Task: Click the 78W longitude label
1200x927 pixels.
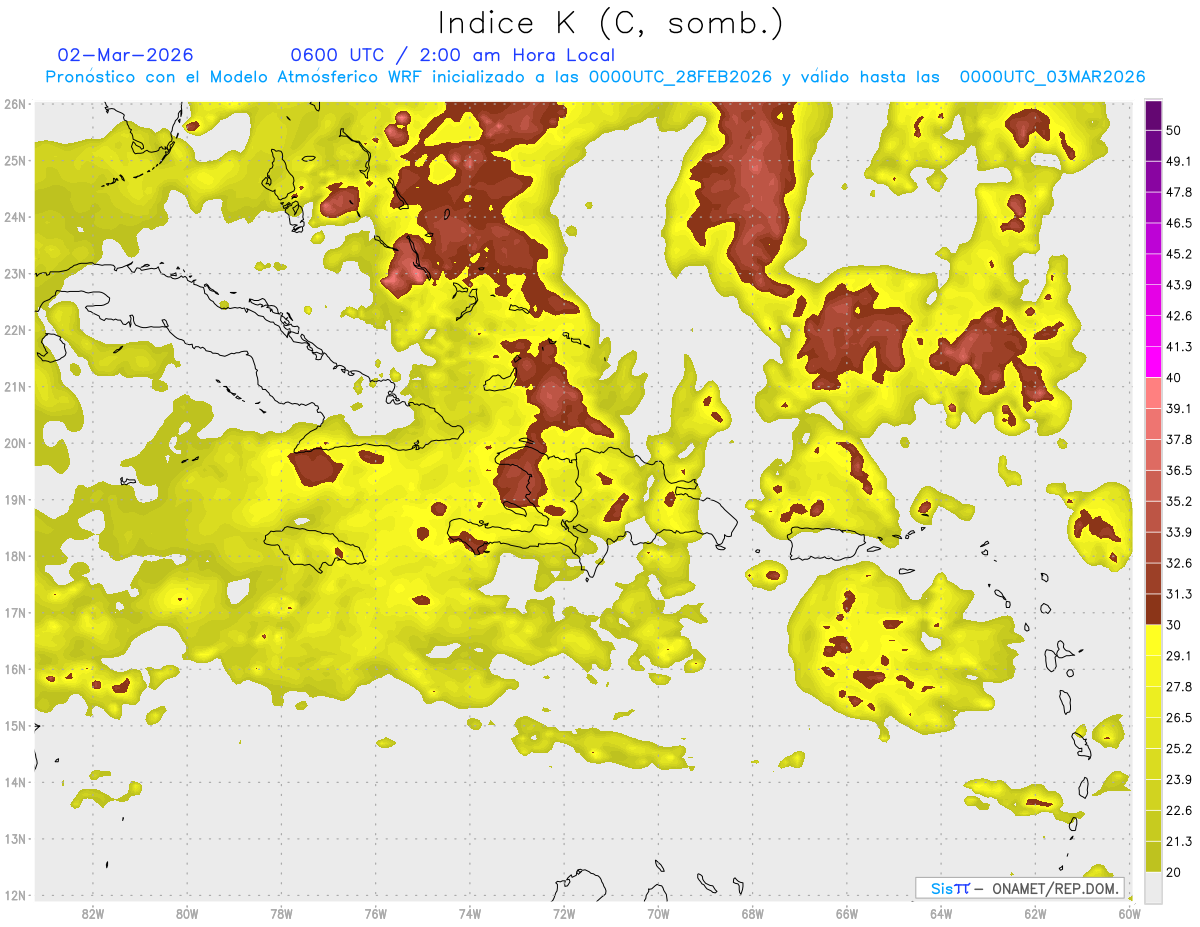Action: (281, 913)
